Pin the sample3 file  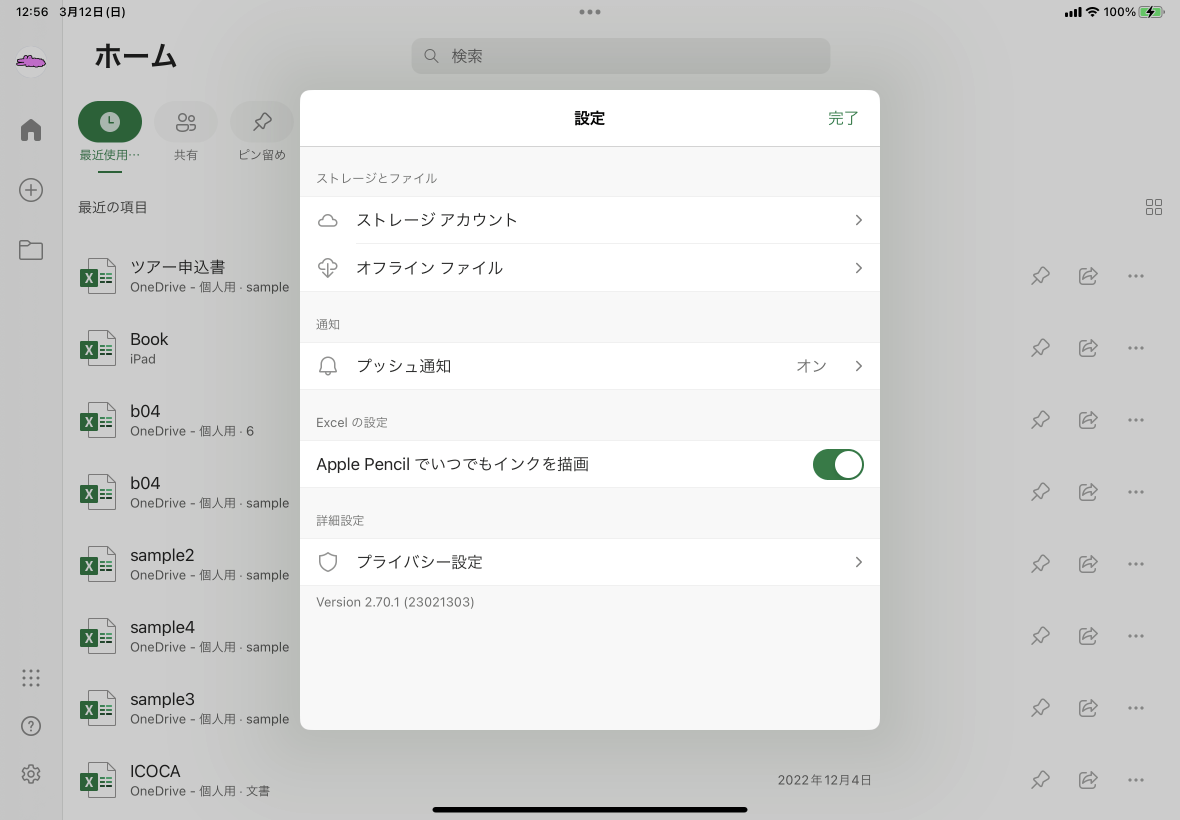pyautogui.click(x=1041, y=708)
